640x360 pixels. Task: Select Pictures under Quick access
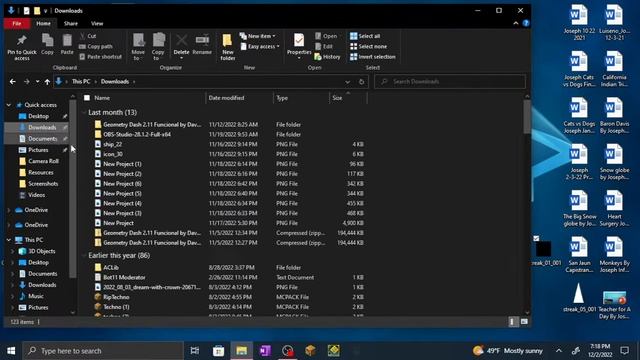click(x=38, y=150)
